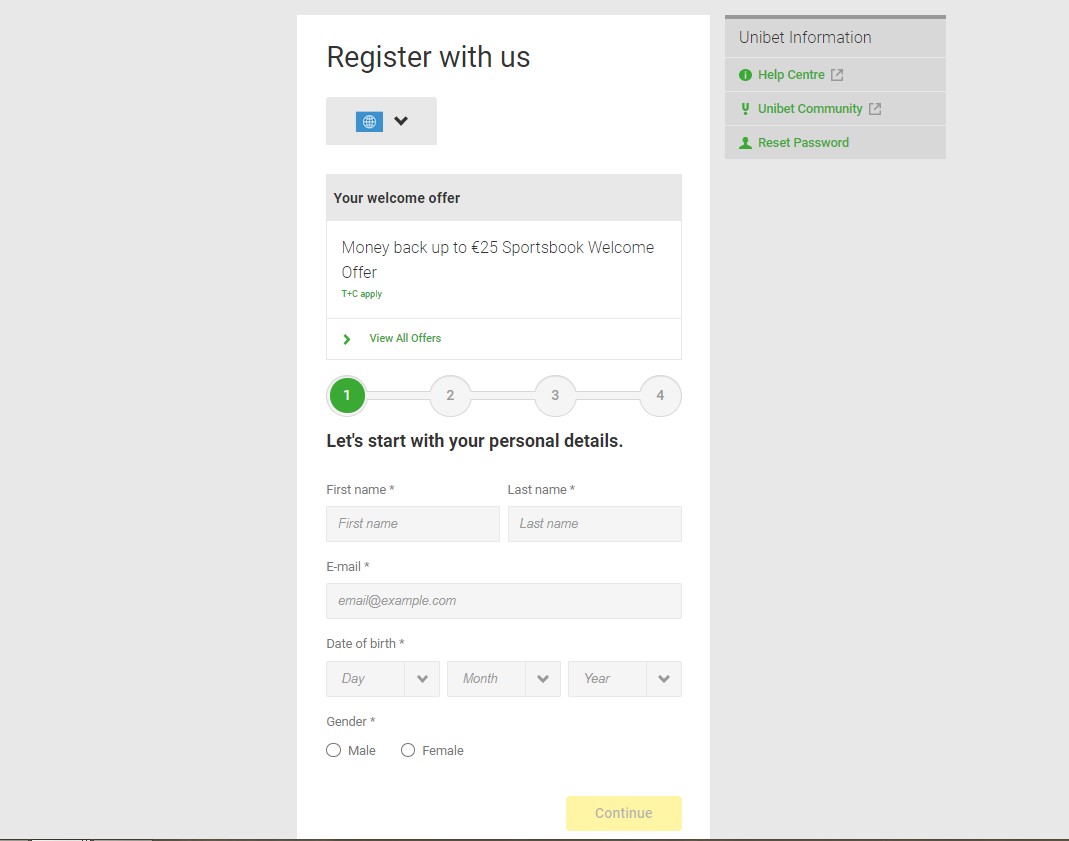Click the arrow icon beside View All Offers
Viewport: 1069px width, 841px height.
pyautogui.click(x=347, y=339)
